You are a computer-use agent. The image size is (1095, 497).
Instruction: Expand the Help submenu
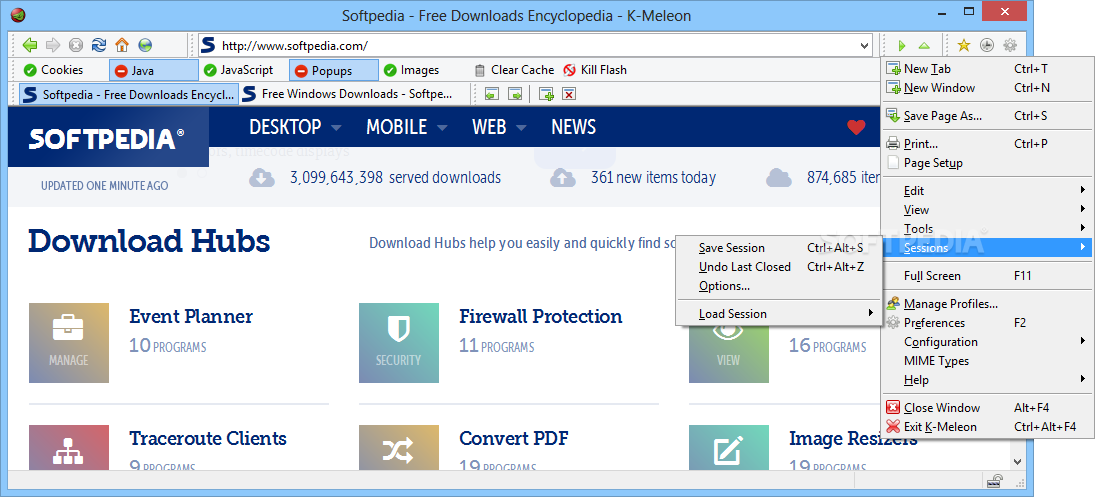point(988,380)
